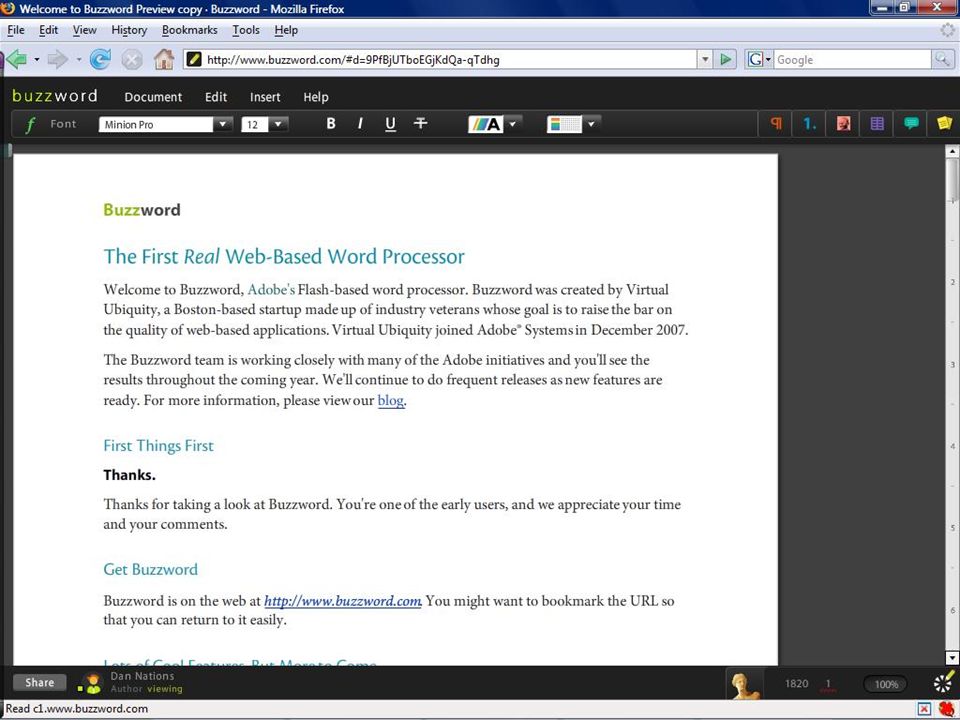Open the History menu
960x720 pixels.
tap(129, 30)
